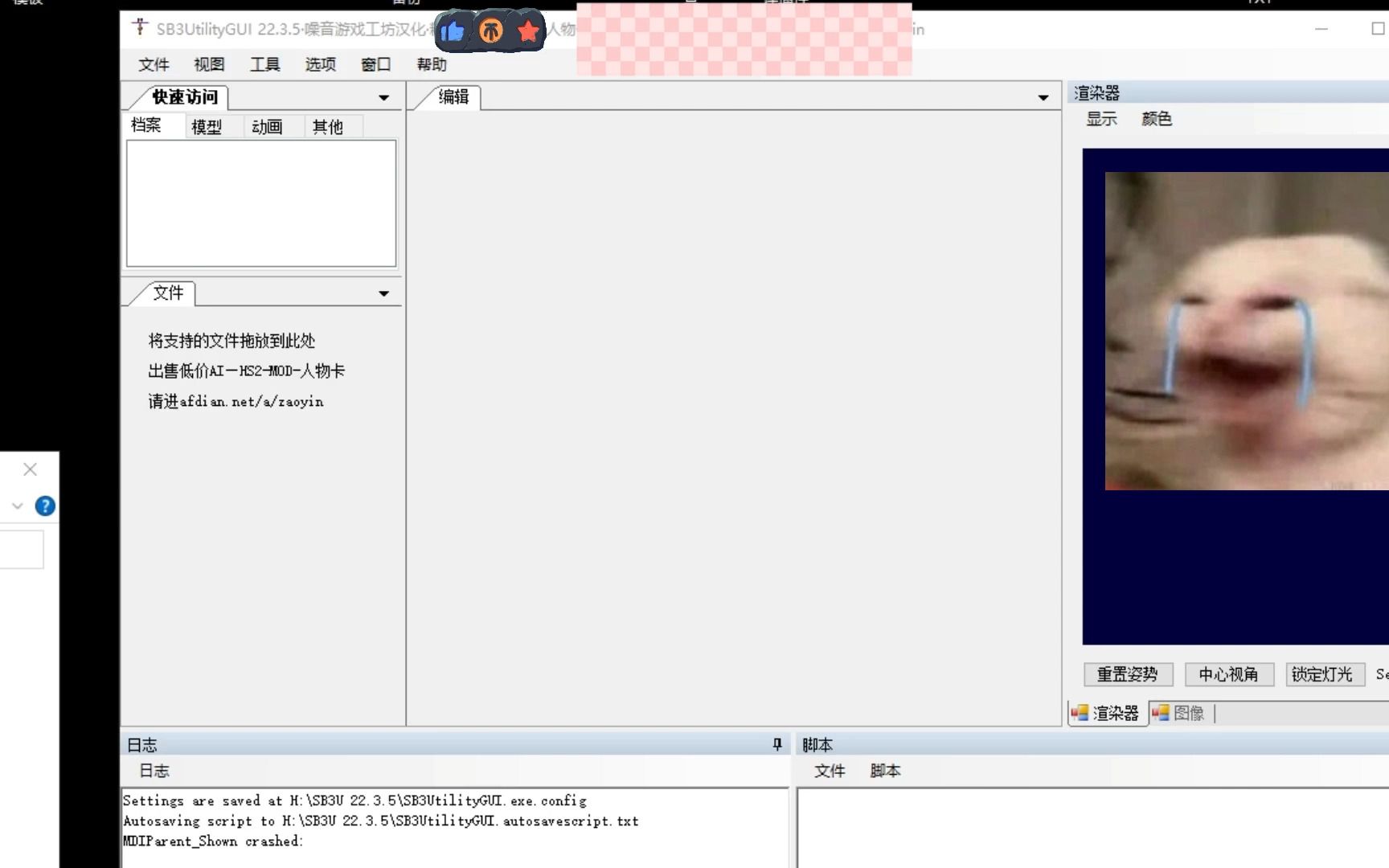Image resolution: width=1389 pixels, height=868 pixels.
Task: Click the red star icon in the title bar
Action: tap(528, 31)
